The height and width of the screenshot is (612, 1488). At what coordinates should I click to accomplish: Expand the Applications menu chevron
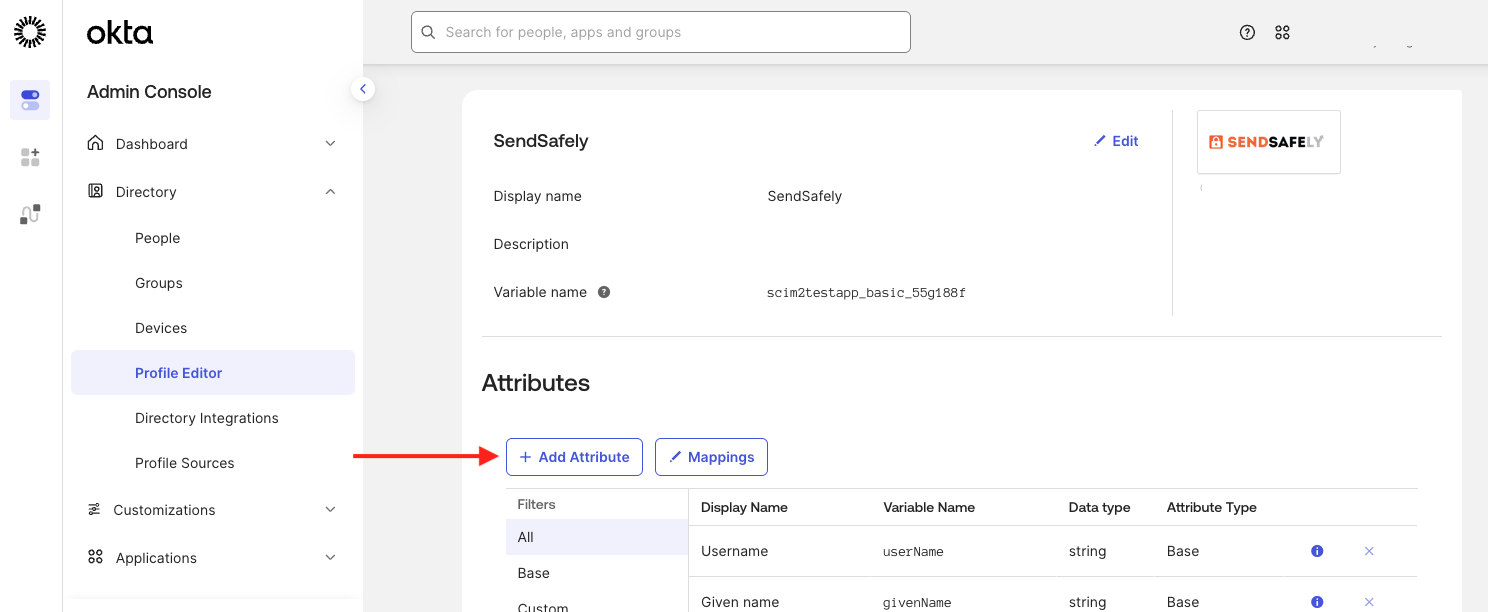330,558
